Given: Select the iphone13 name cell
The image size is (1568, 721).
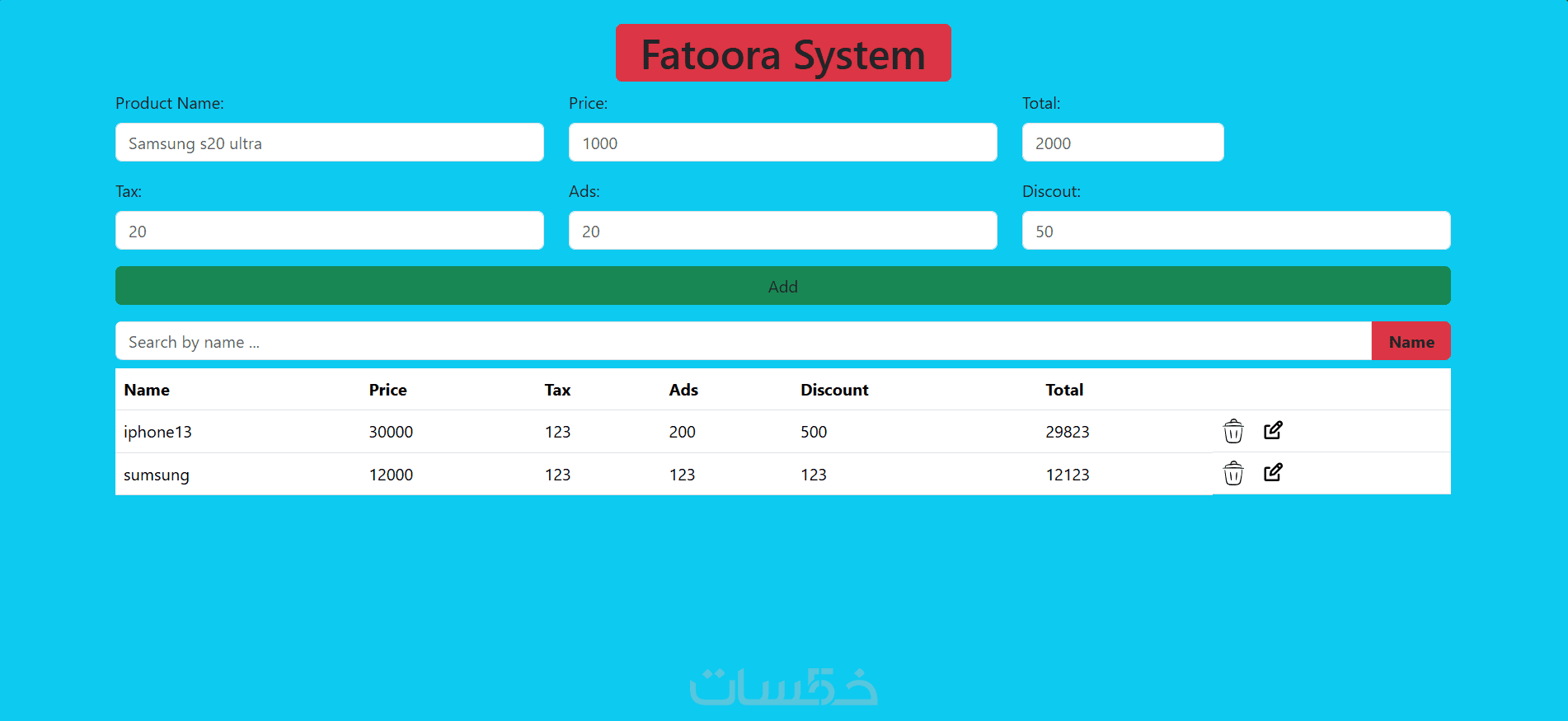Looking at the screenshot, I should [157, 432].
